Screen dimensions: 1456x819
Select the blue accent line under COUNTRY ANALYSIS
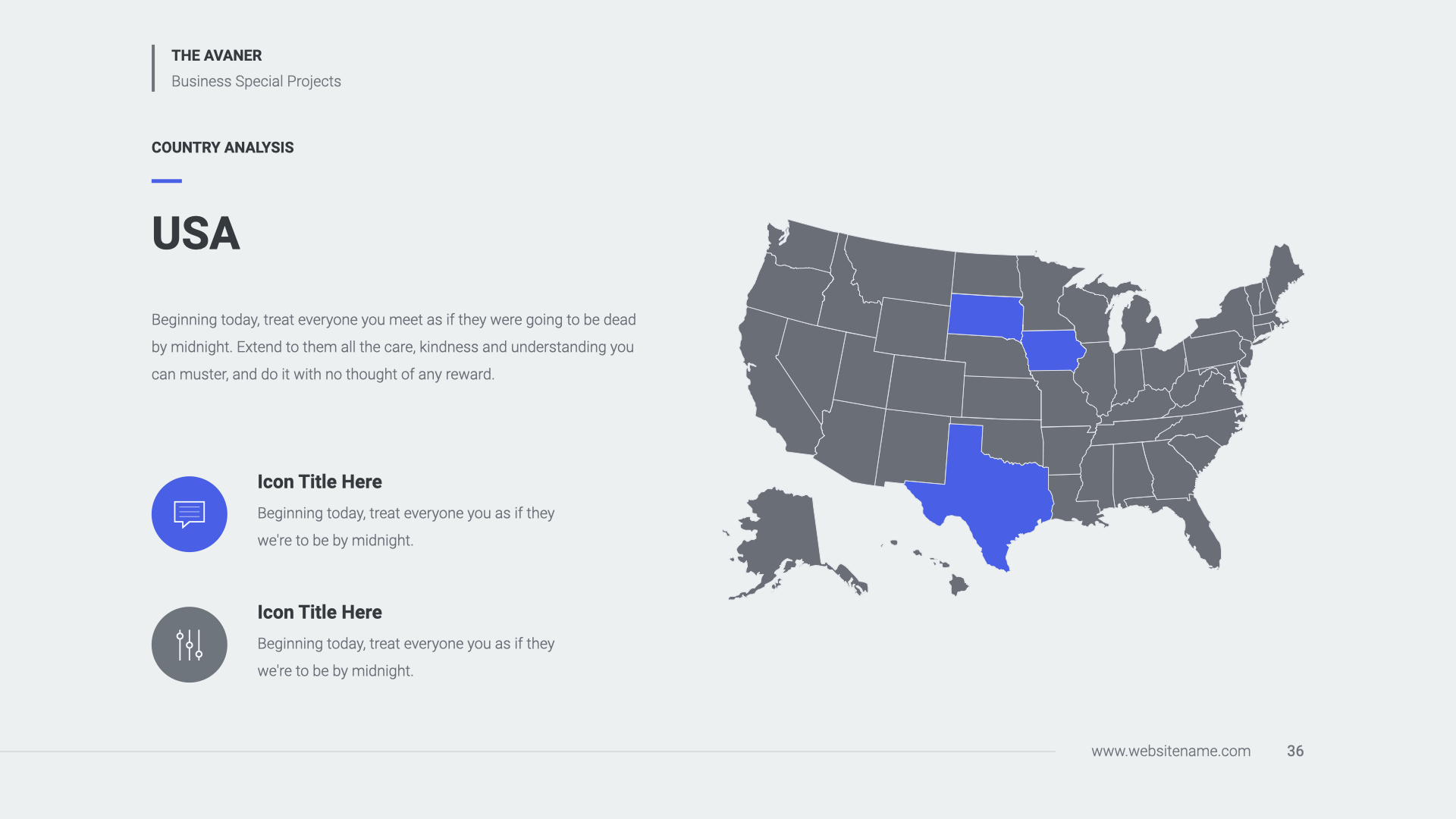167,180
